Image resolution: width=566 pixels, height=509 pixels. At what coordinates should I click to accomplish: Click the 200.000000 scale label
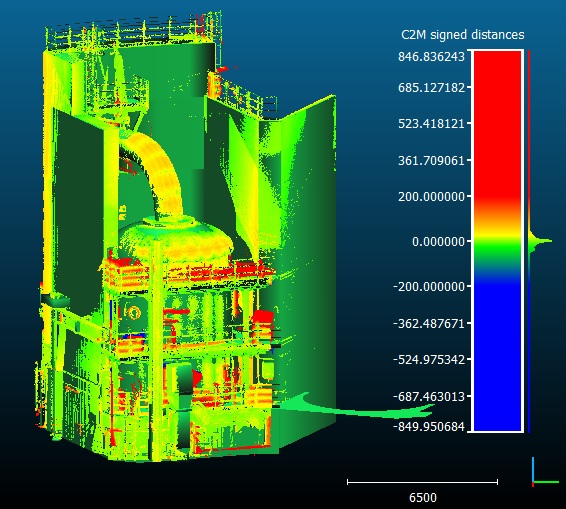431,197
